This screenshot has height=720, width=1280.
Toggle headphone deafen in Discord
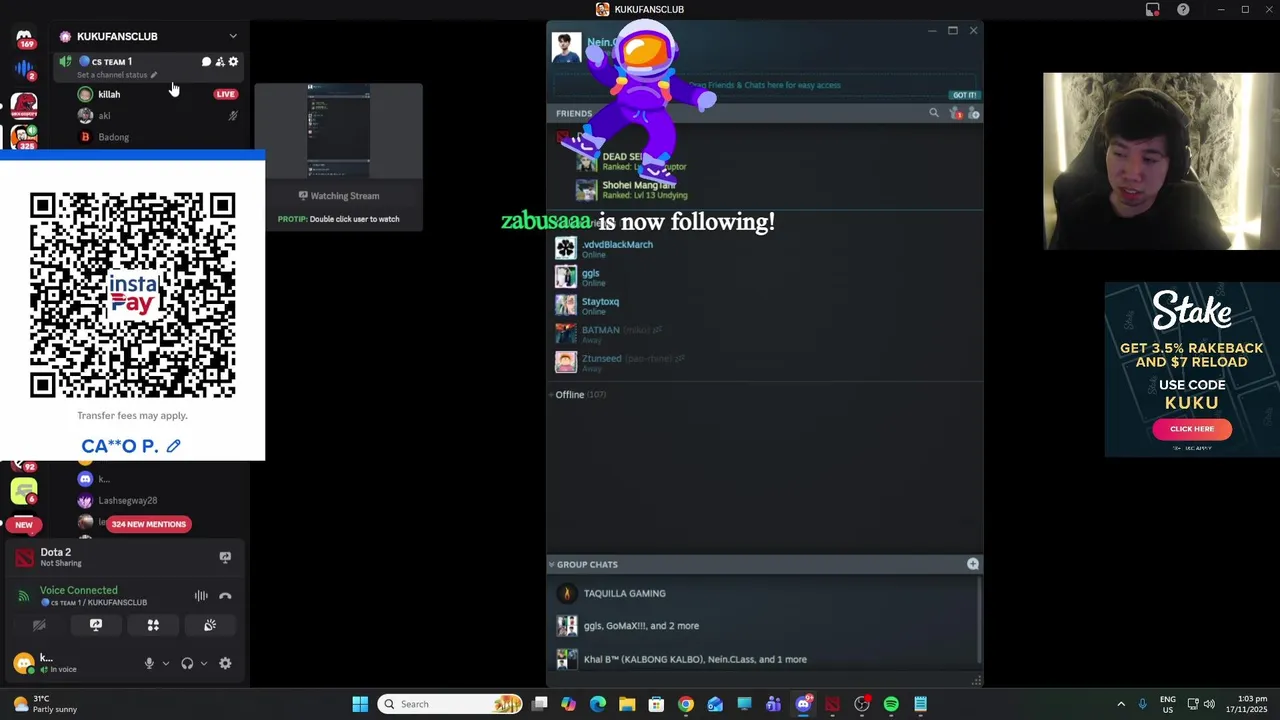[187, 663]
